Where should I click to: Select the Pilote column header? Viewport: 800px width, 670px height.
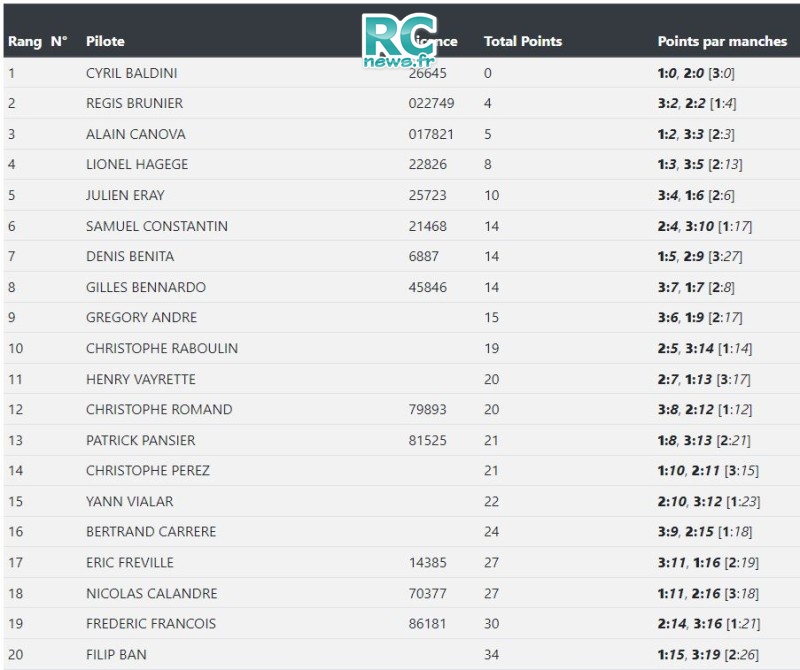coord(105,41)
